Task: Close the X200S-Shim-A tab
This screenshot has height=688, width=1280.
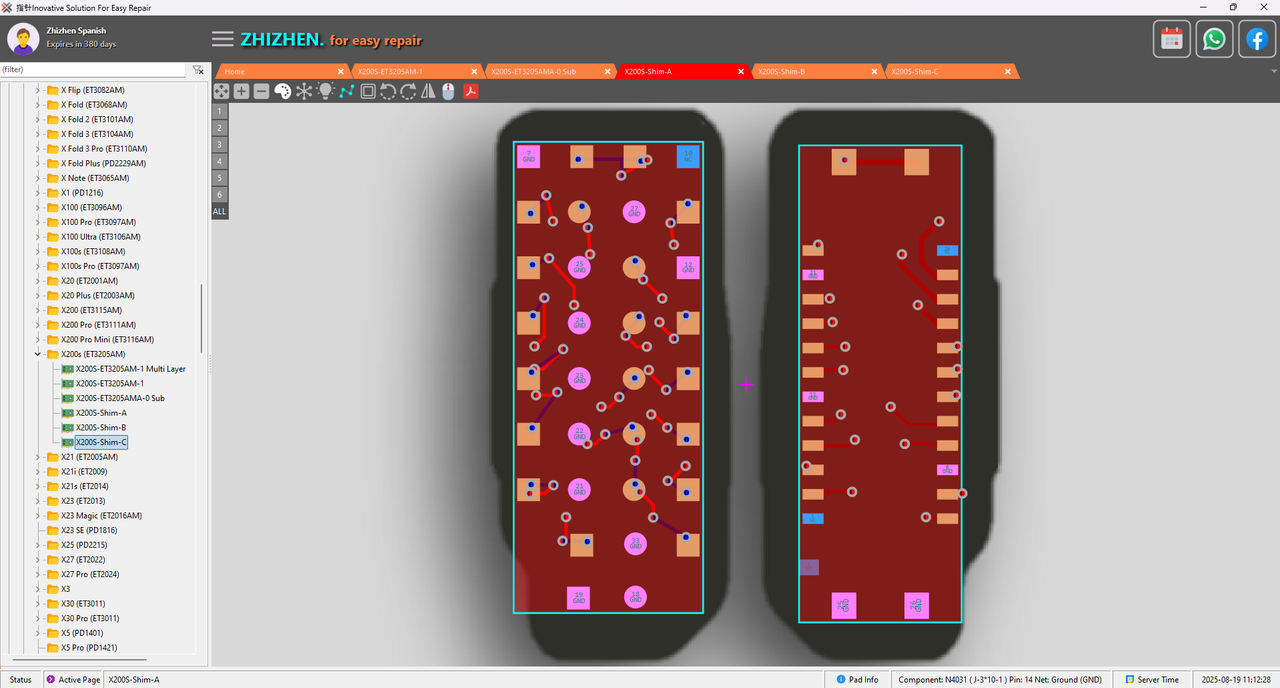Action: point(741,72)
